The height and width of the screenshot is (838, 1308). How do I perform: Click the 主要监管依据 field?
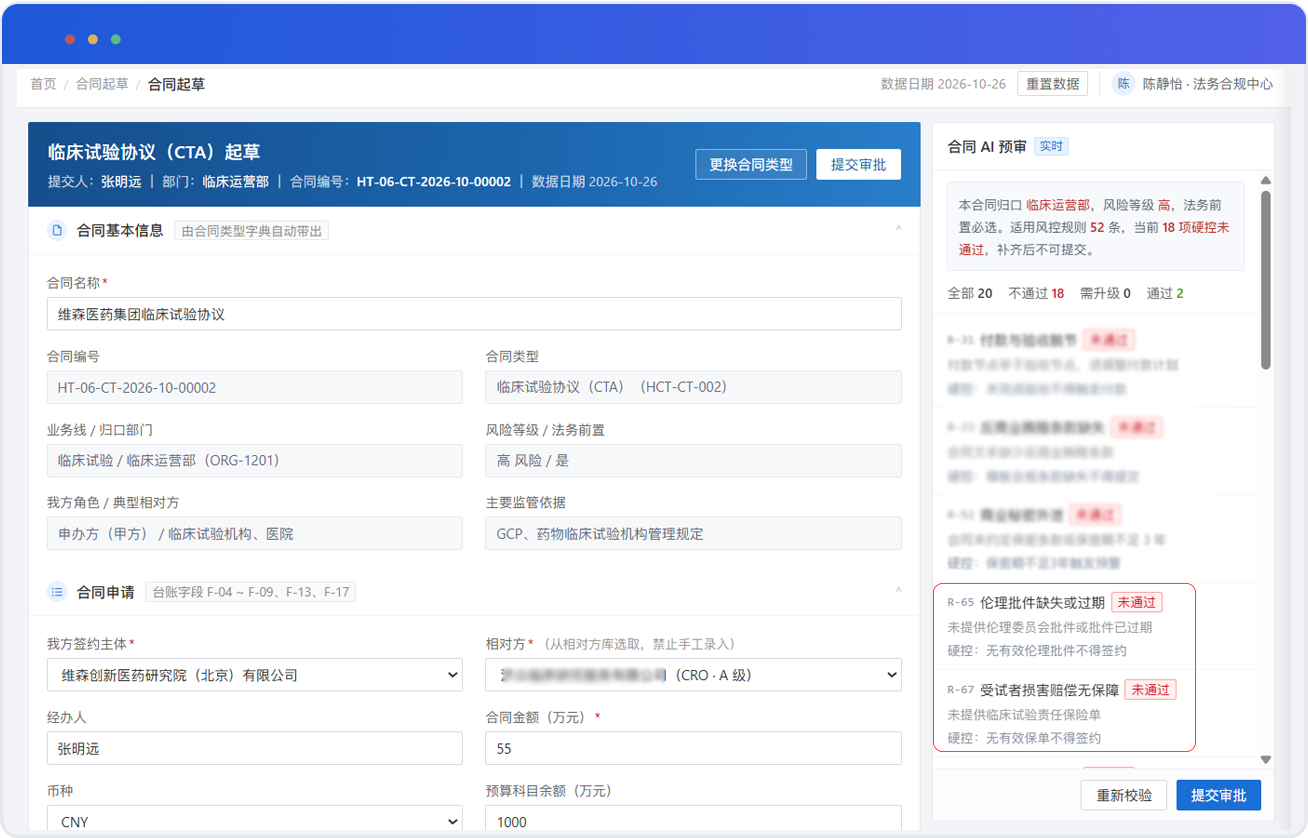pyautogui.click(x=693, y=533)
